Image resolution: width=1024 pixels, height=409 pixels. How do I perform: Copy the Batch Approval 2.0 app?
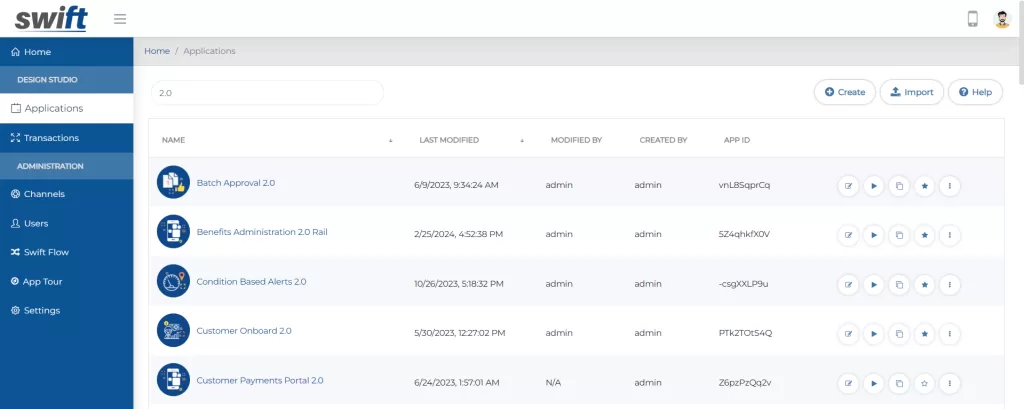coord(899,186)
